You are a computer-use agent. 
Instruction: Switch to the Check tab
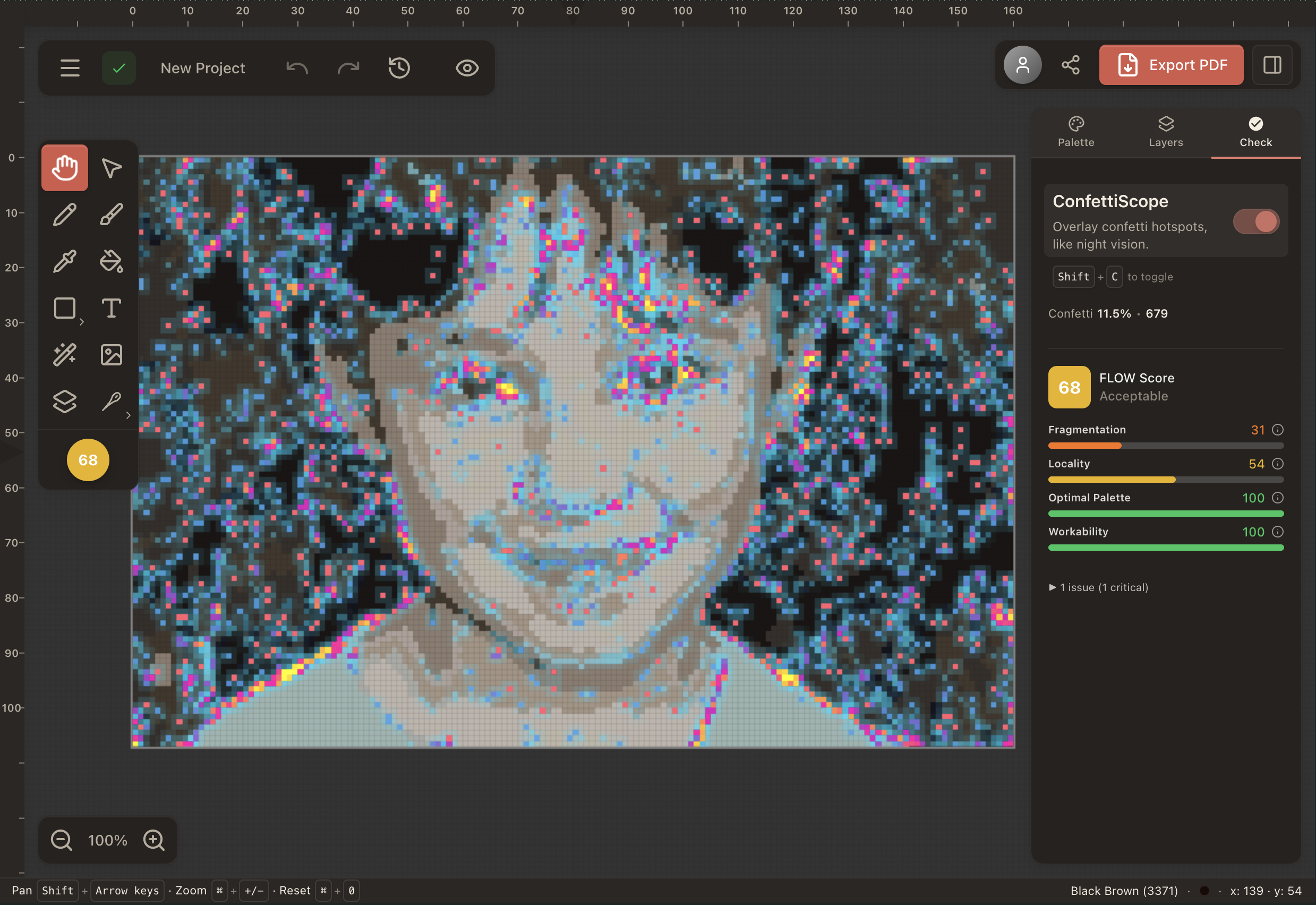[x=1255, y=133]
